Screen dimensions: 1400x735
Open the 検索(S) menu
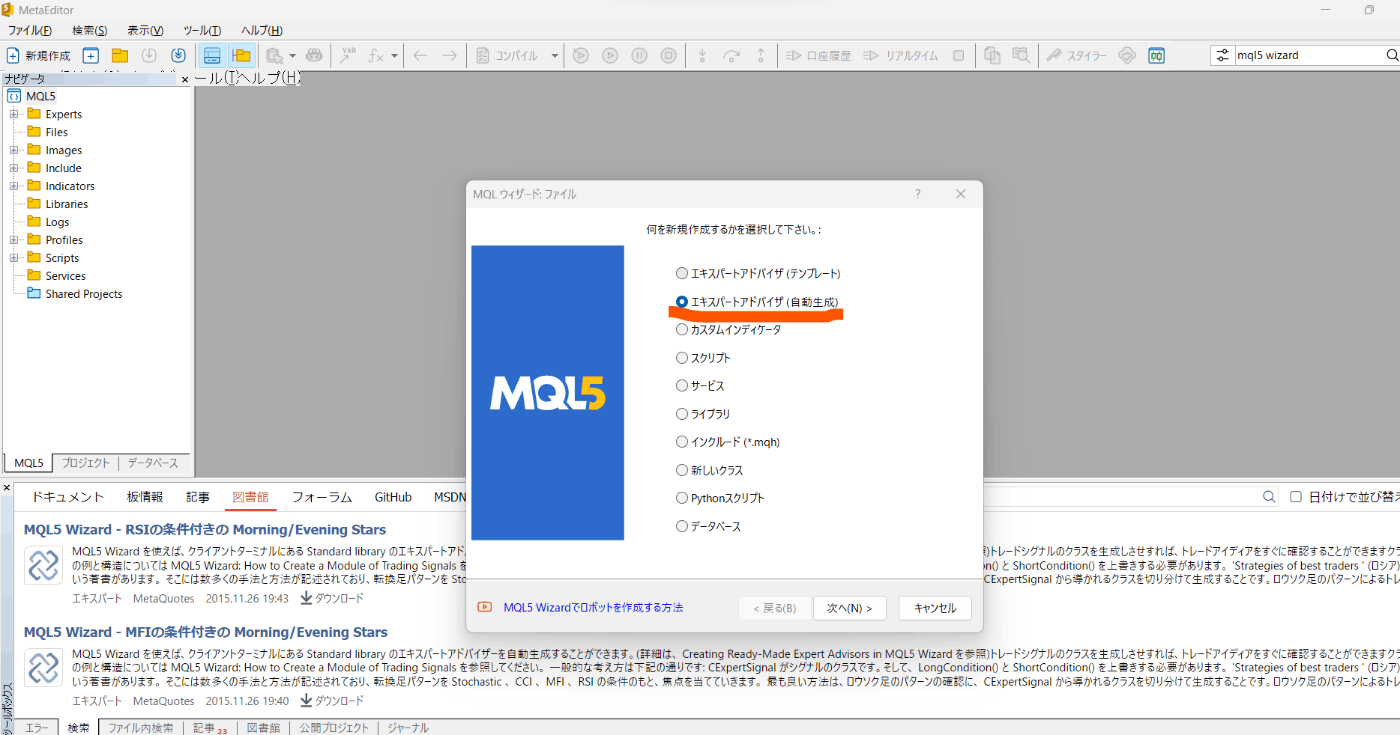[x=90, y=30]
